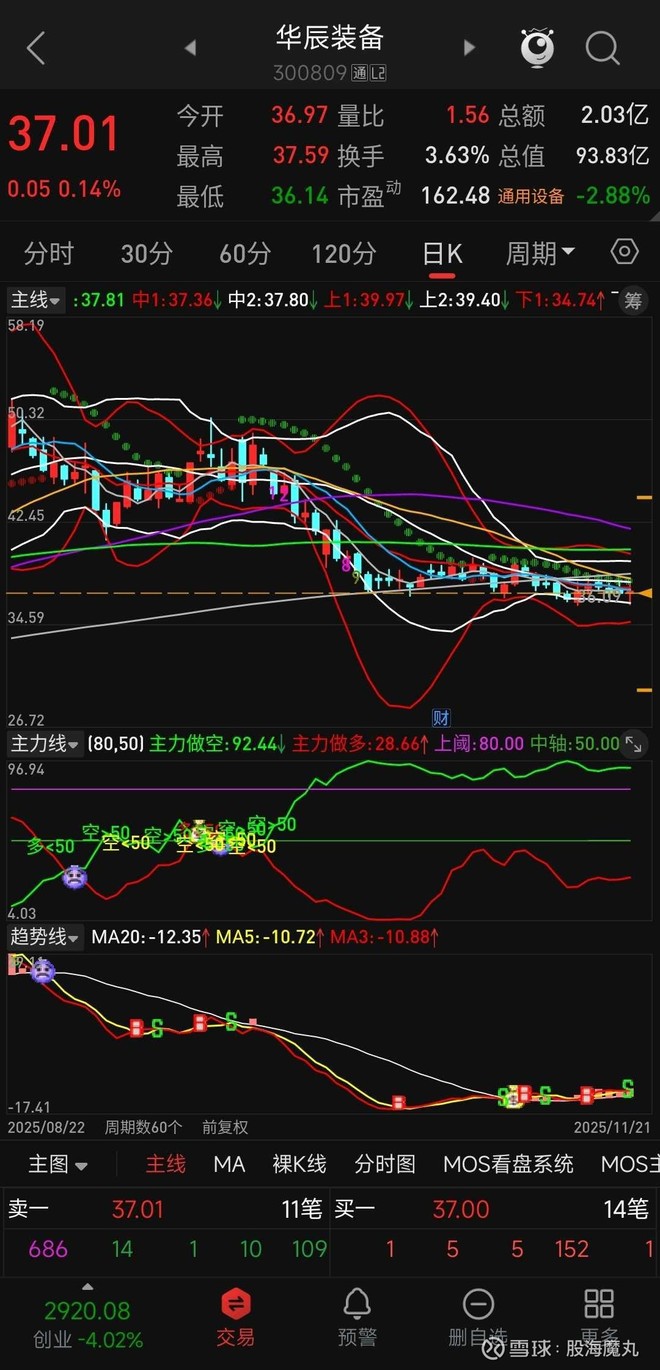660x1370 pixels.
Task: Tap the stock name 华辰装备
Action: point(330,38)
